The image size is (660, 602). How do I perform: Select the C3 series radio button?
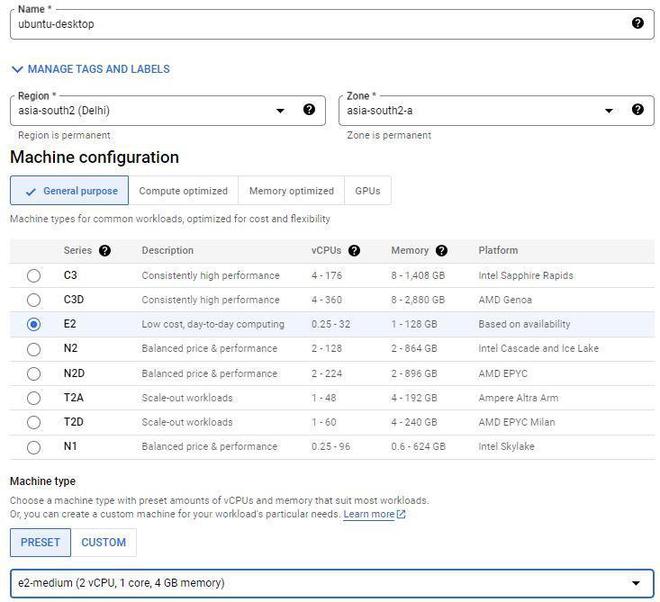(x=34, y=276)
